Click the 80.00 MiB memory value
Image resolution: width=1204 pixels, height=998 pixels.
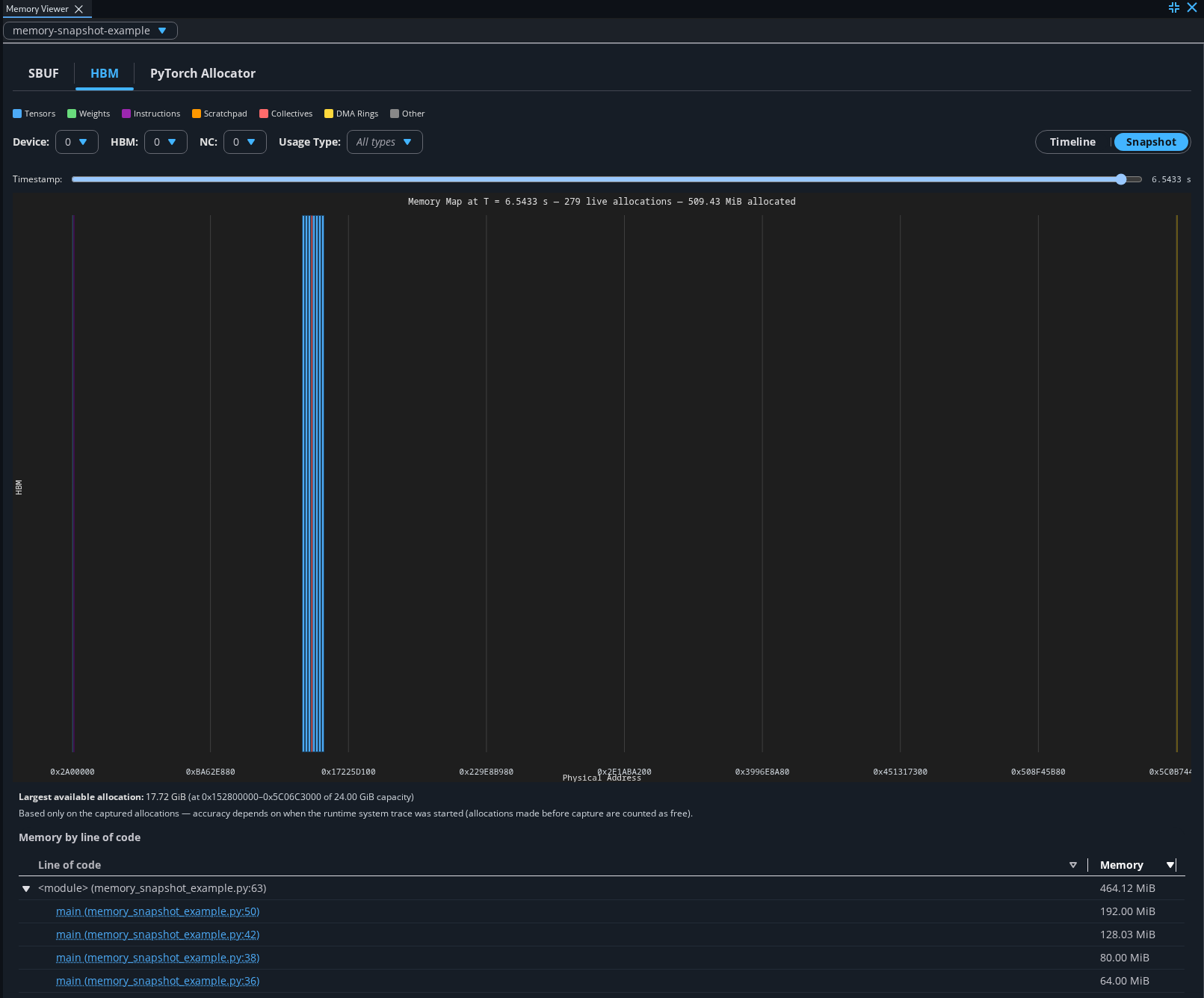click(1125, 958)
